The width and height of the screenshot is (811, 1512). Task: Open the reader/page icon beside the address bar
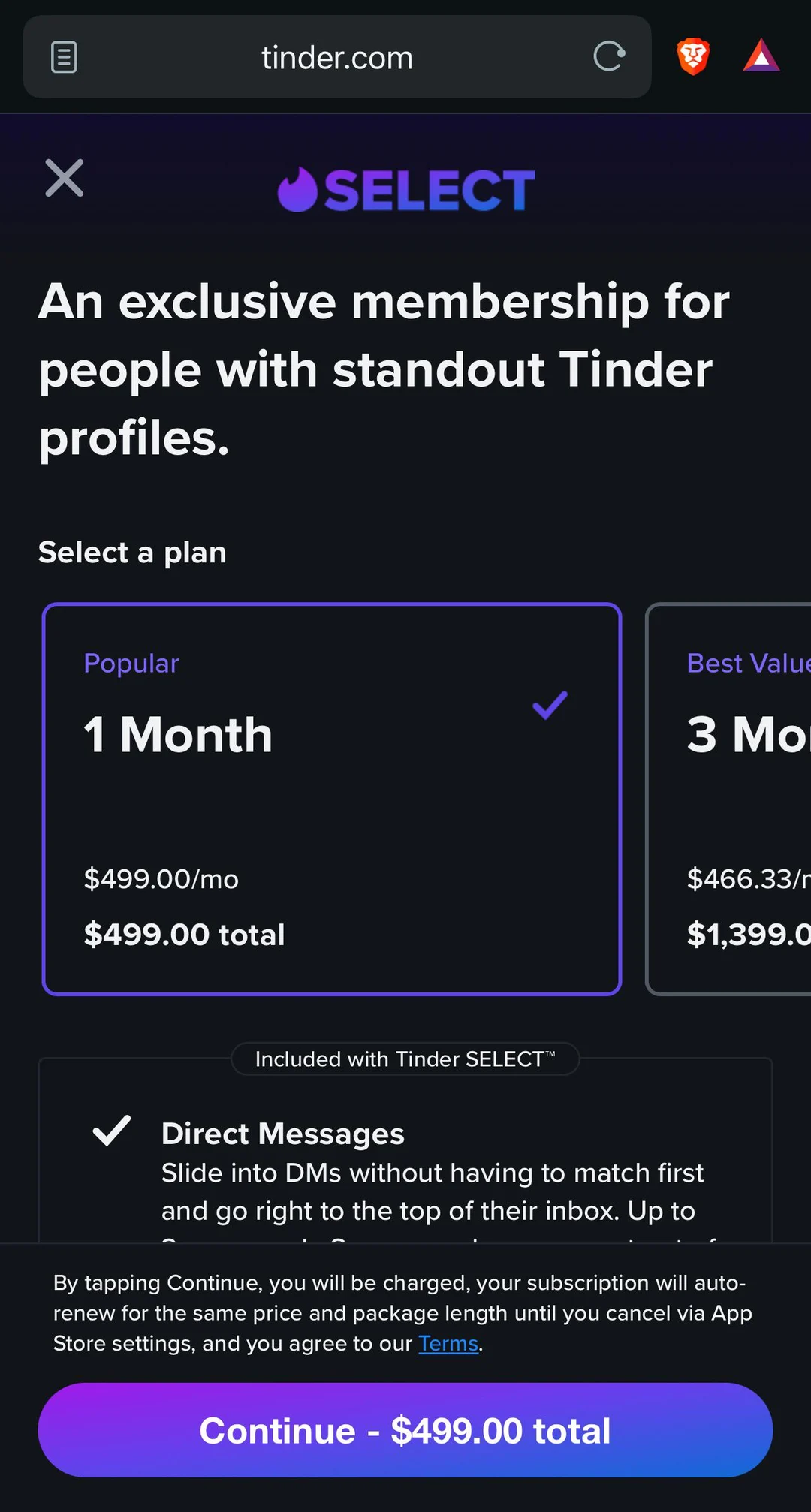click(63, 56)
